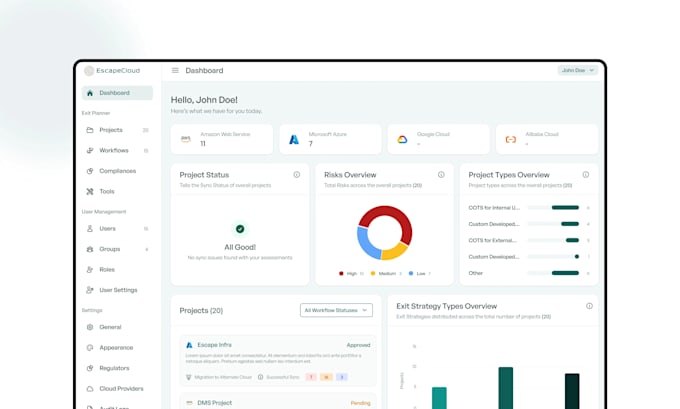This screenshot has width=680, height=409.
Task: Click the Alibaba Cloud provider card
Action: point(547,139)
